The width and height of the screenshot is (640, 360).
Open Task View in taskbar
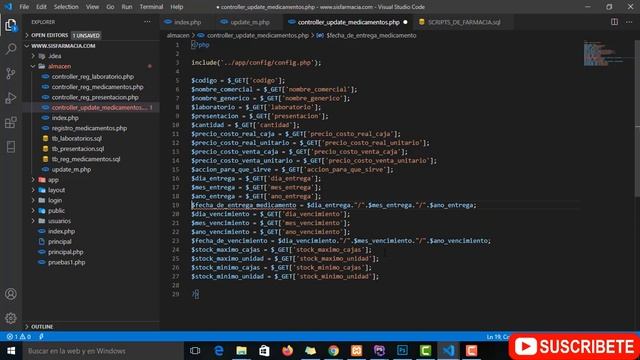(x=195, y=351)
